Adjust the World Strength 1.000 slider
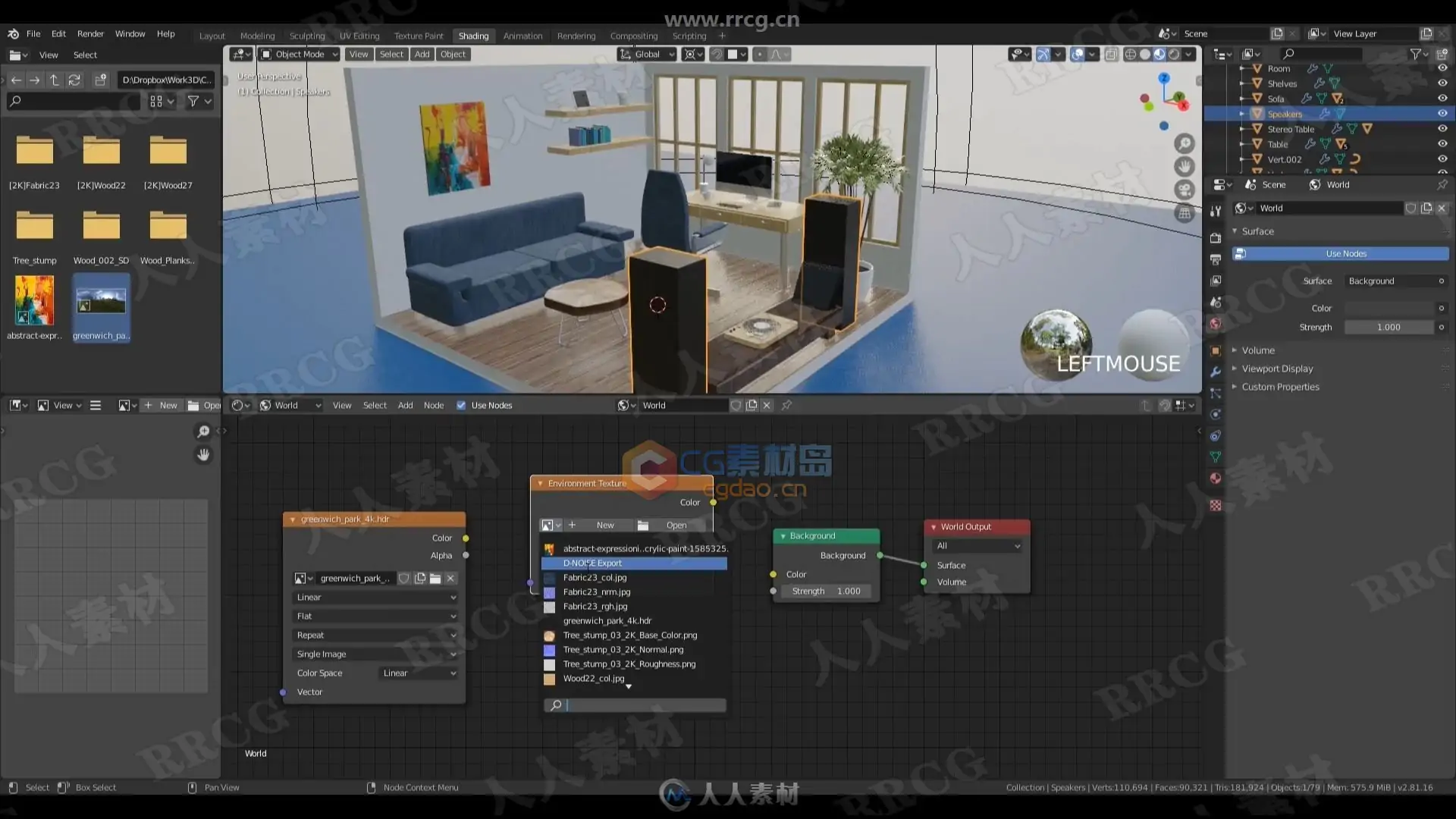This screenshot has width=1456, height=819. 1389,328
